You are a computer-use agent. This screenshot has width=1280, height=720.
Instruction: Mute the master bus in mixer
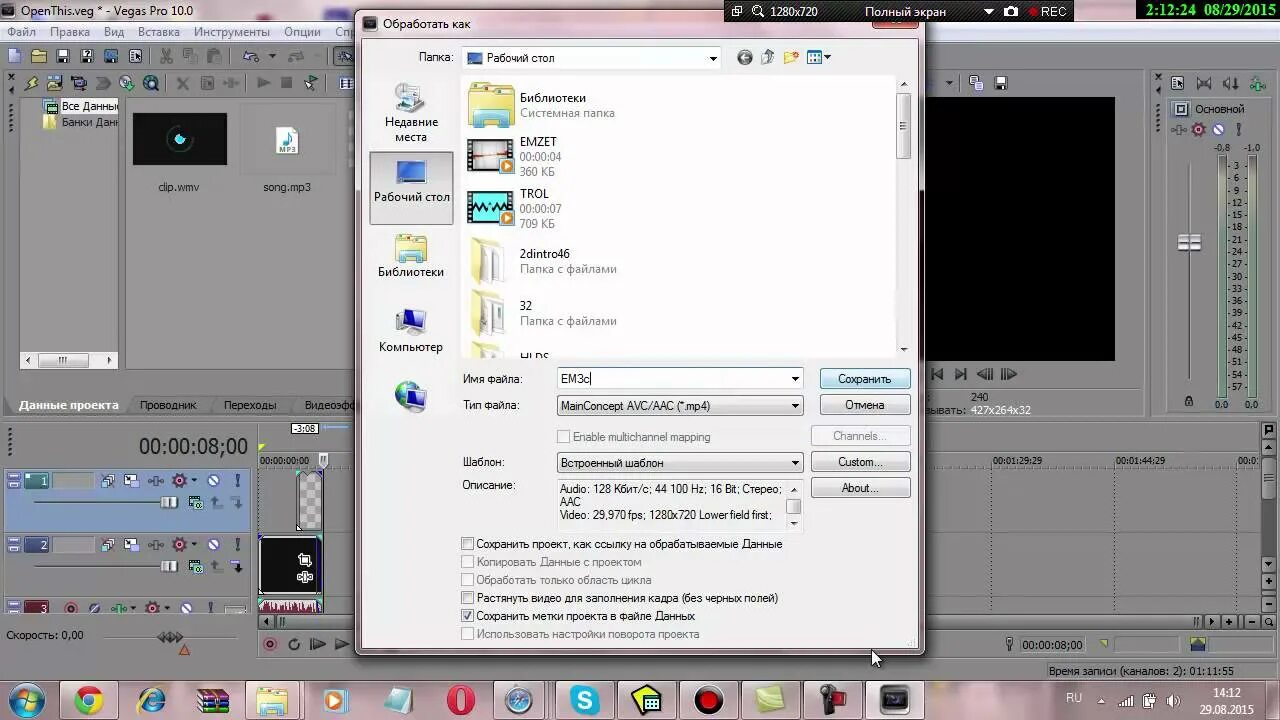(1218, 129)
